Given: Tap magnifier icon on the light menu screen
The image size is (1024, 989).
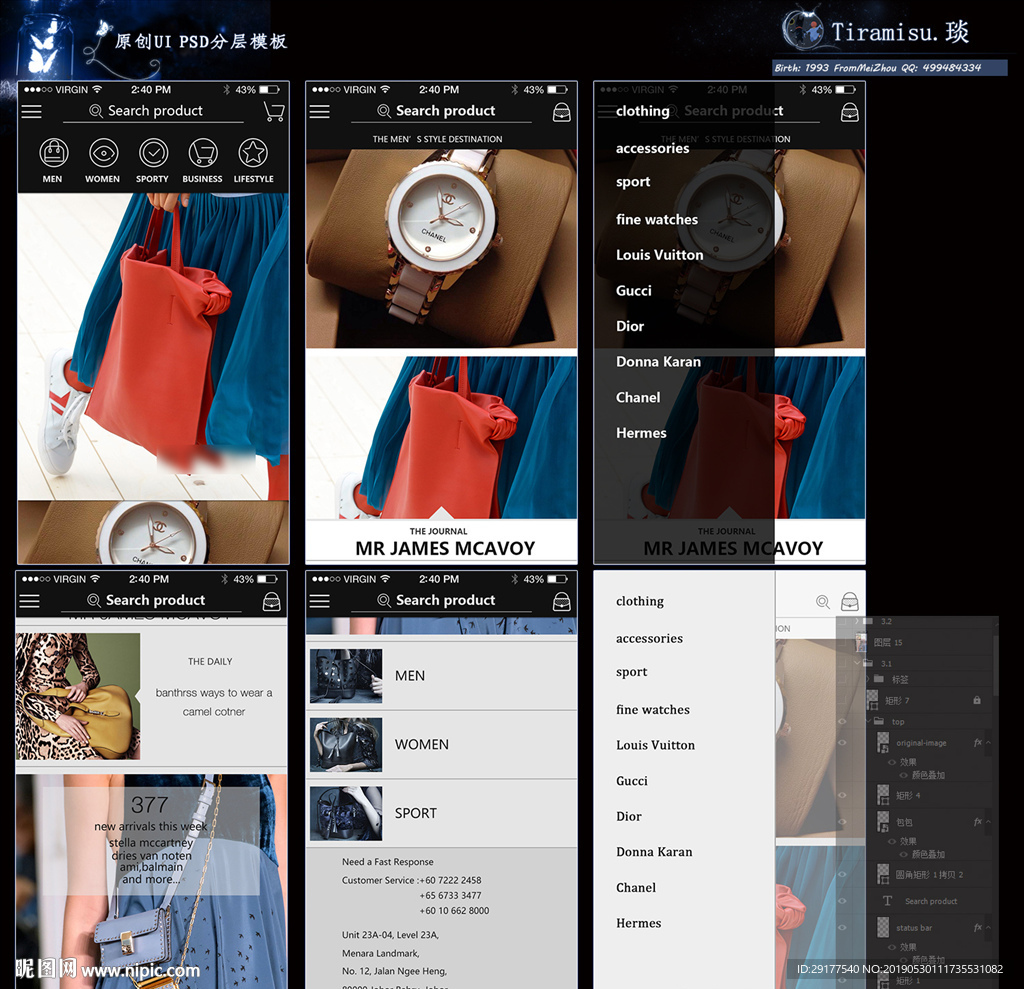Looking at the screenshot, I should 823,602.
